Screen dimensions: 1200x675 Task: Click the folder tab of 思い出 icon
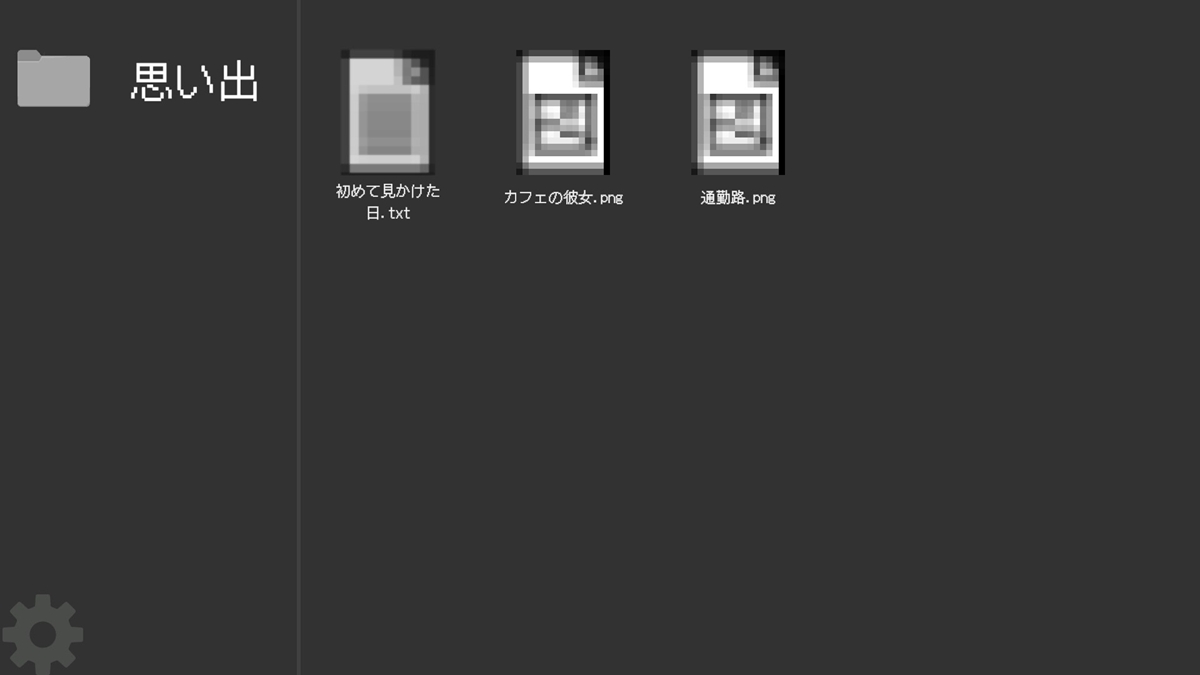point(32,55)
